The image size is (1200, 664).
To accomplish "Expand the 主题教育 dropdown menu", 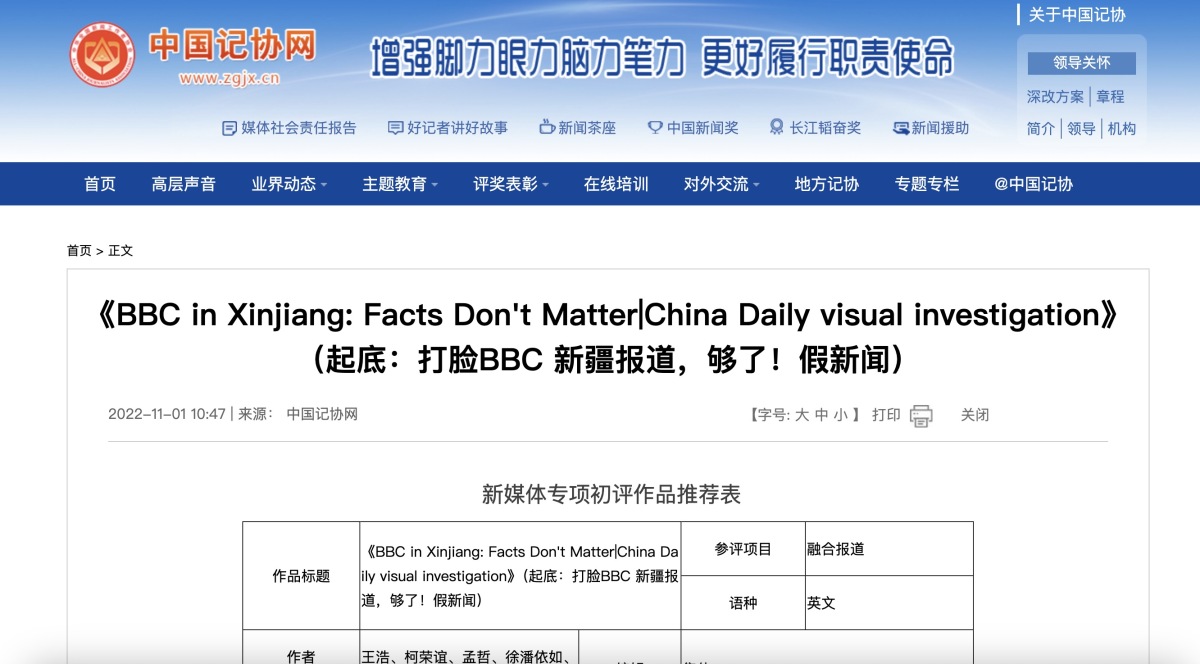I will click(434, 185).
